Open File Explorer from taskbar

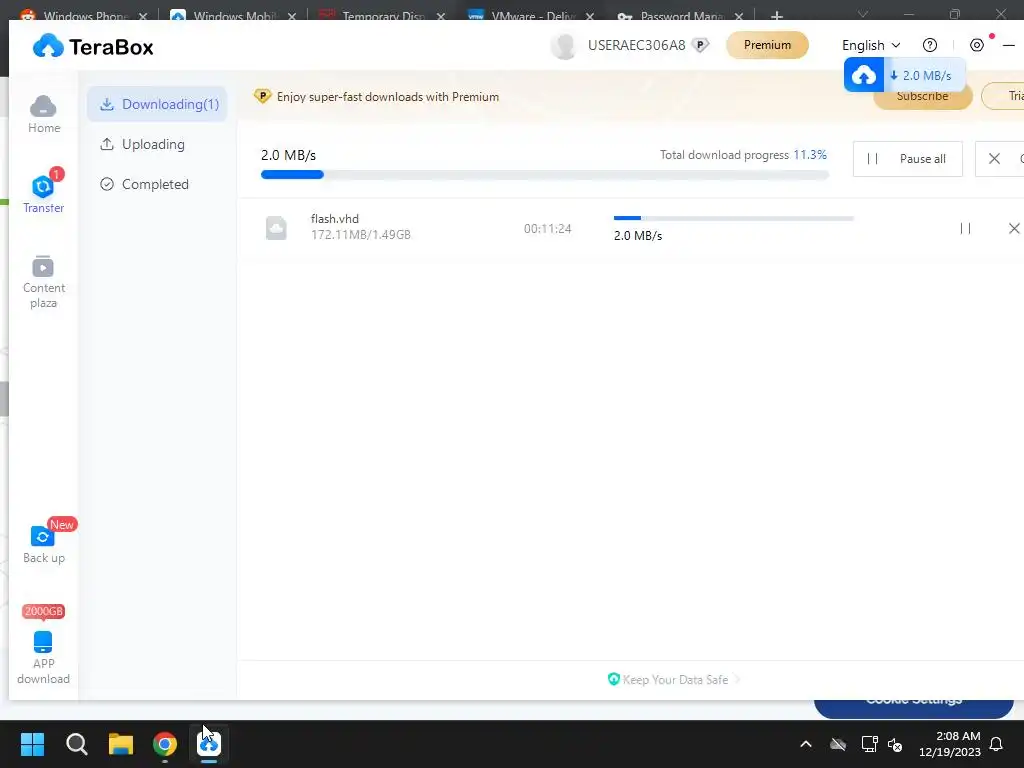pos(121,744)
